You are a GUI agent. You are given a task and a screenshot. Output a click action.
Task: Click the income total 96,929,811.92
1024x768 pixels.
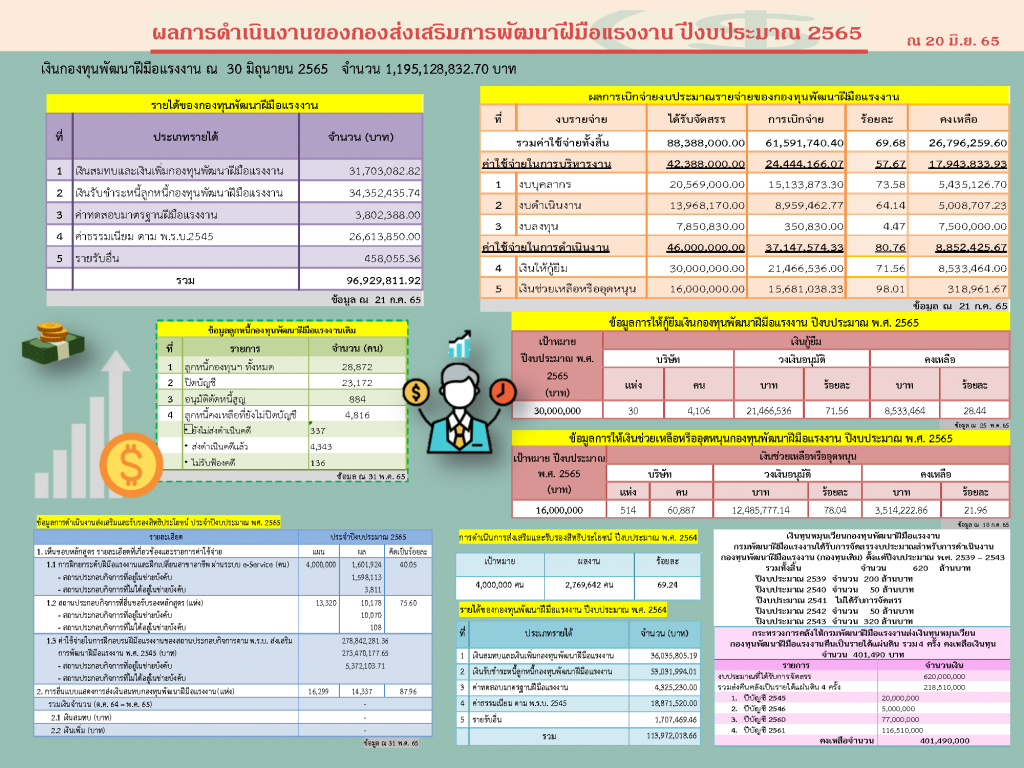[384, 281]
